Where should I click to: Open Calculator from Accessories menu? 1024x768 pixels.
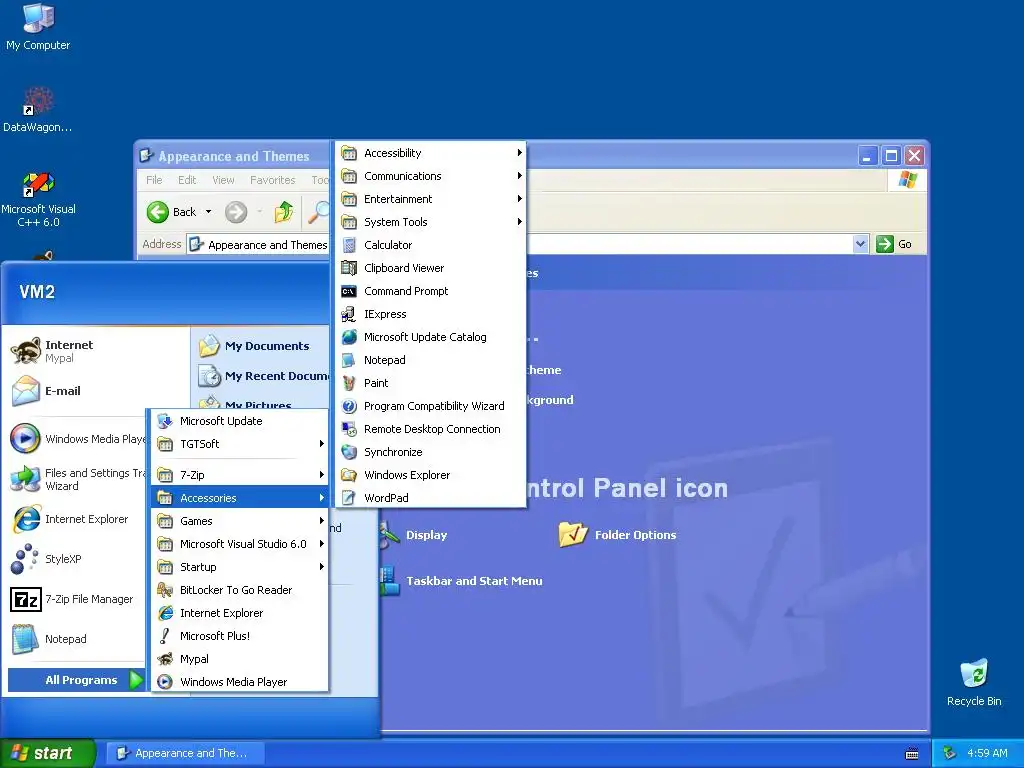pos(430,245)
